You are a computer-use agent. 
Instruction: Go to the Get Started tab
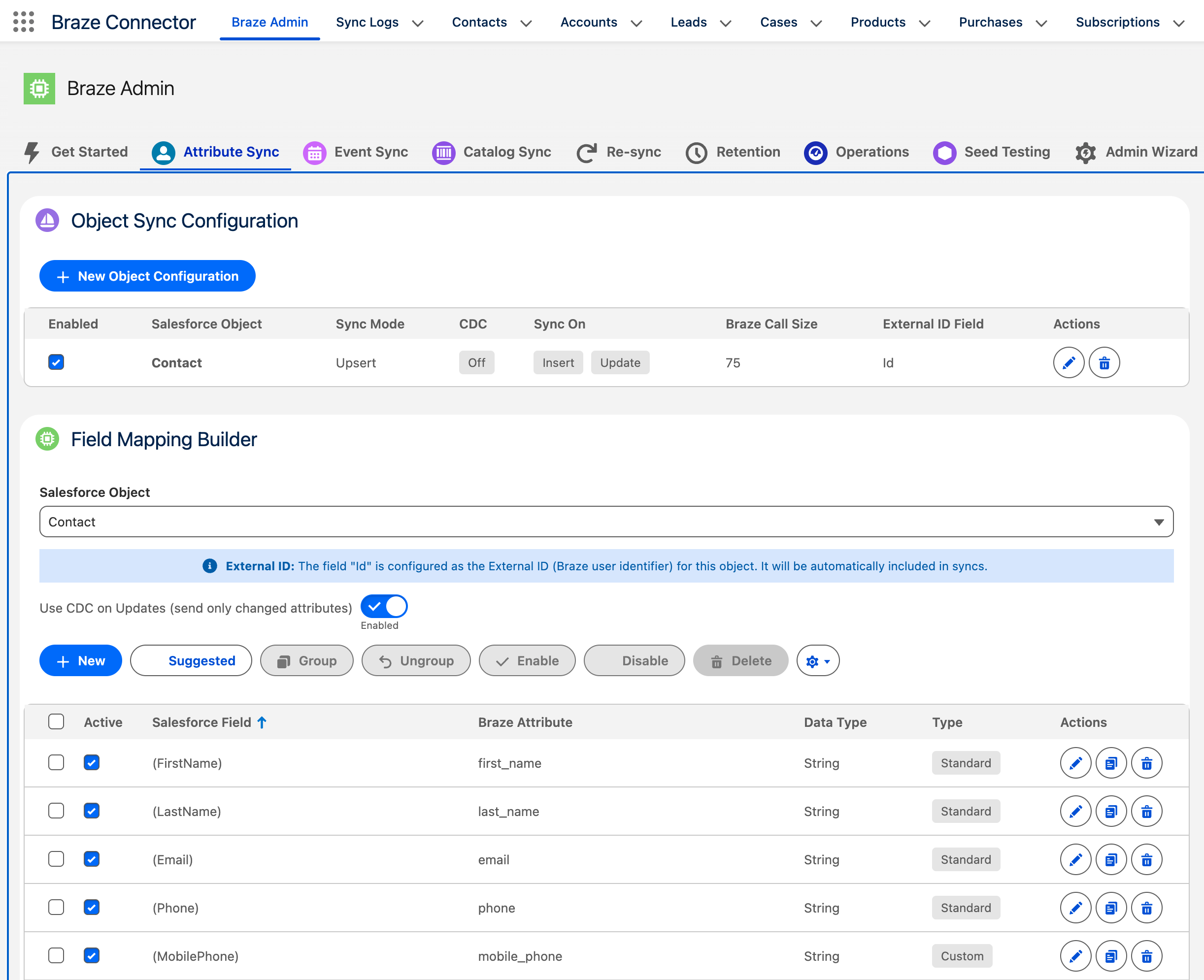(x=89, y=152)
